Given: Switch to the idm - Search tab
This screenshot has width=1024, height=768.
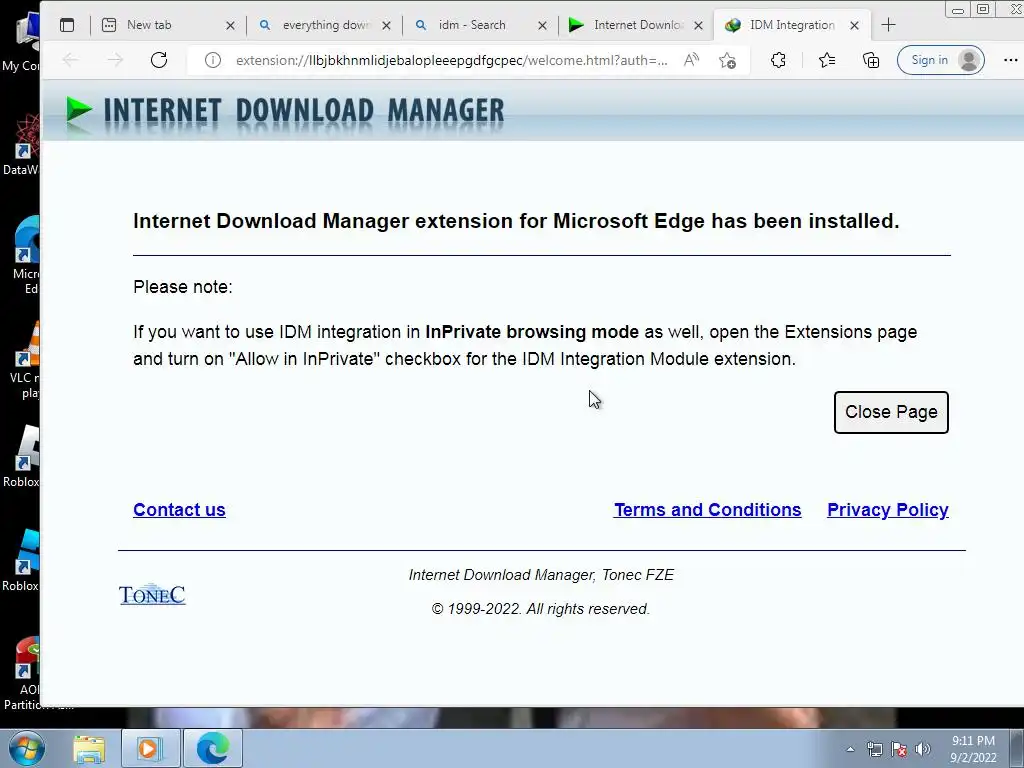Looking at the screenshot, I should point(481,25).
